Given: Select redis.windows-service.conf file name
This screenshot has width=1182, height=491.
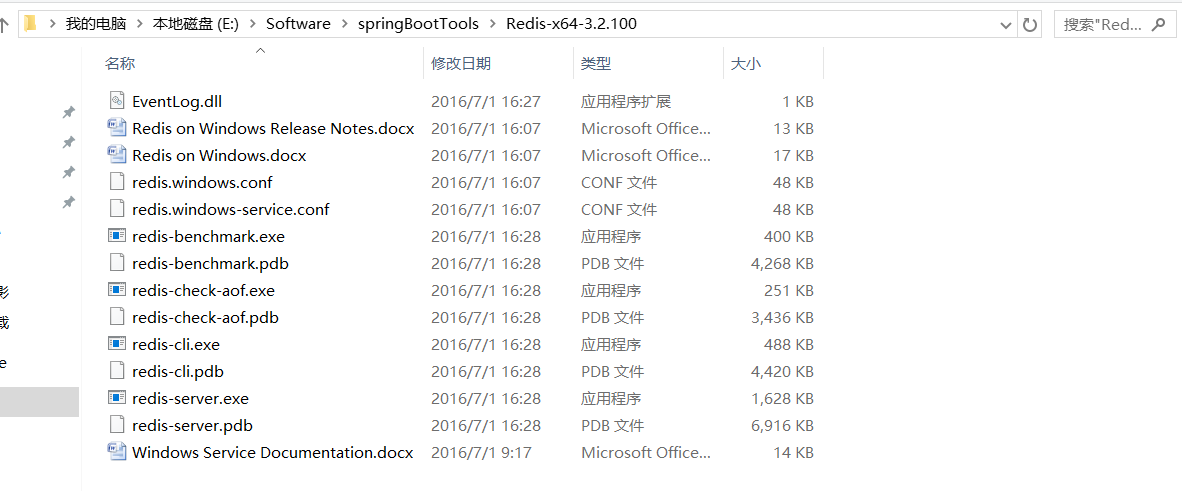Looking at the screenshot, I should [x=231, y=210].
